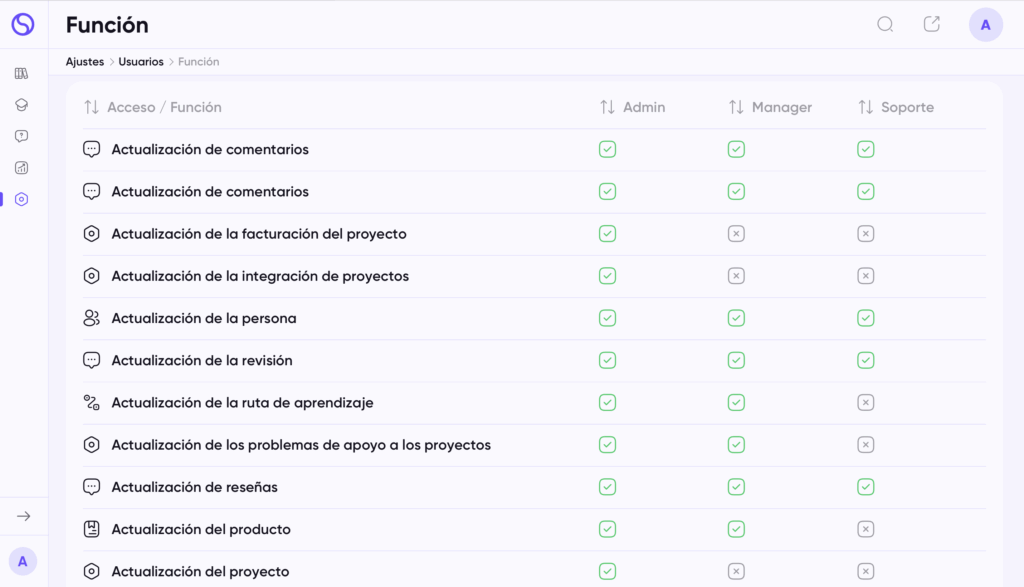This screenshot has height=587, width=1024.
Task: Open the graduation cap sidebar icon
Action: (x=22, y=104)
